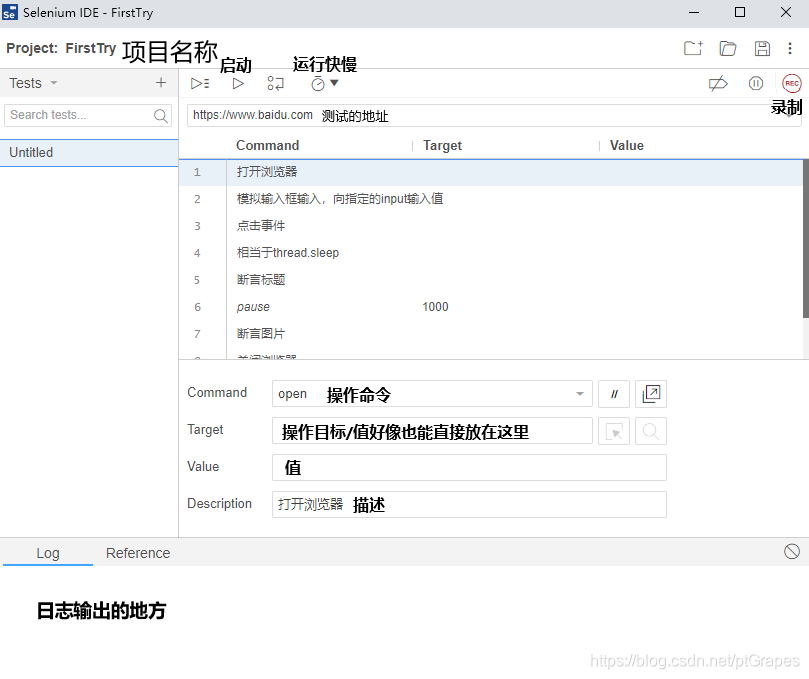809x679 pixels.
Task: Switch to the Reference tab
Action: pos(137,553)
